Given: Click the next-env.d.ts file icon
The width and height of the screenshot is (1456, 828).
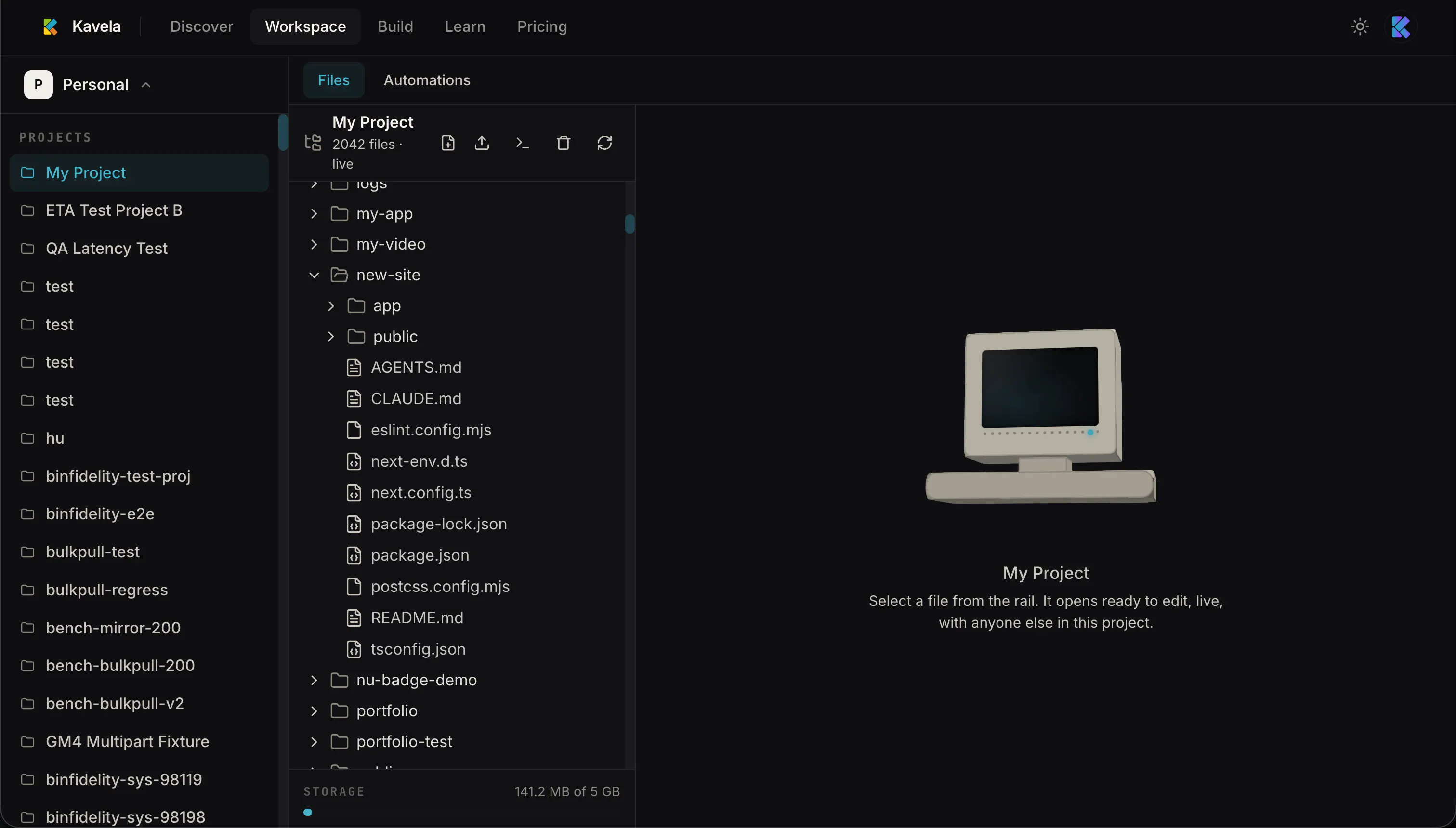Looking at the screenshot, I should pos(354,461).
